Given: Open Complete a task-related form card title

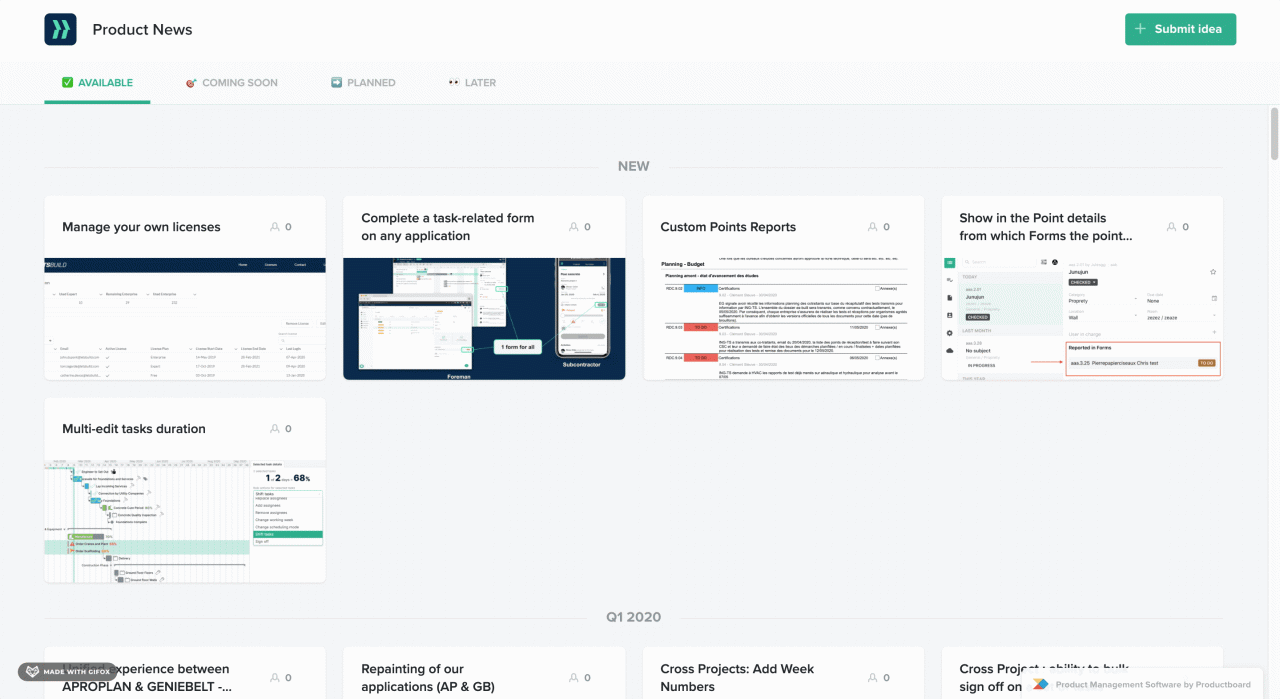Looking at the screenshot, I should point(448,227).
